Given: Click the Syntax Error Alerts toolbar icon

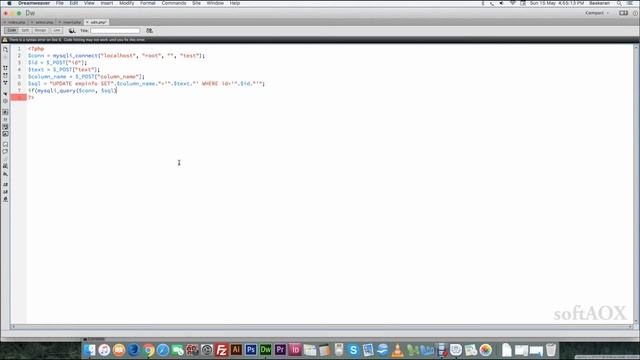Looking at the screenshot, I should pyautogui.click(x=5, y=134).
